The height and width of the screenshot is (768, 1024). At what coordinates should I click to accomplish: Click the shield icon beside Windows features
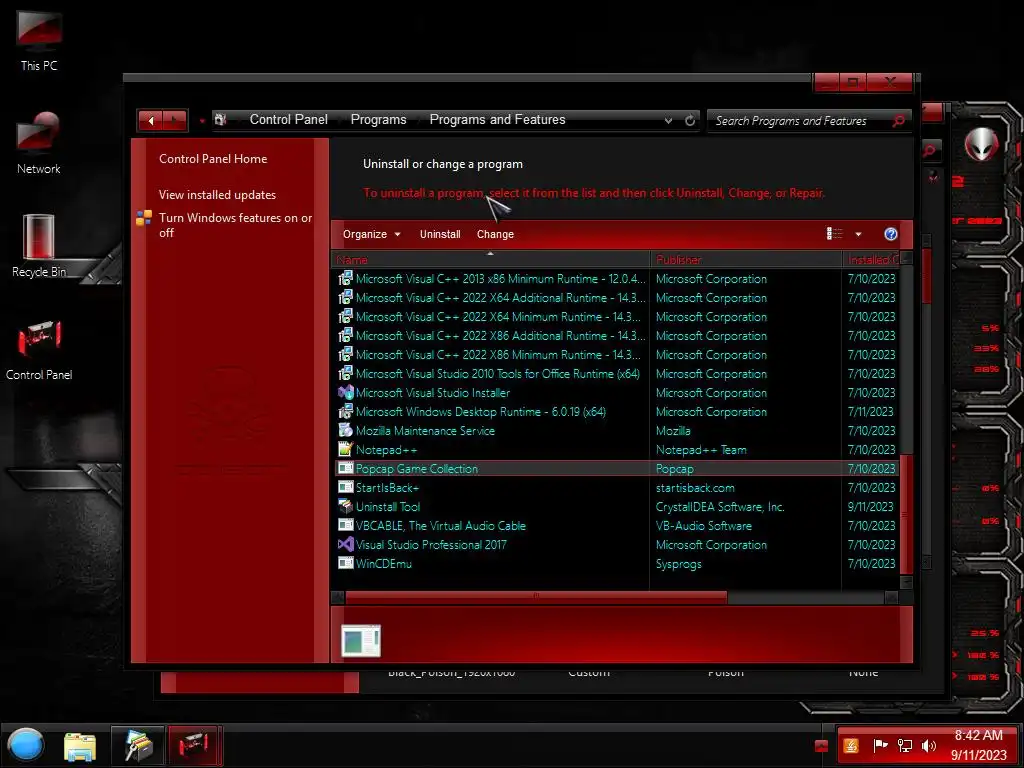(x=144, y=218)
